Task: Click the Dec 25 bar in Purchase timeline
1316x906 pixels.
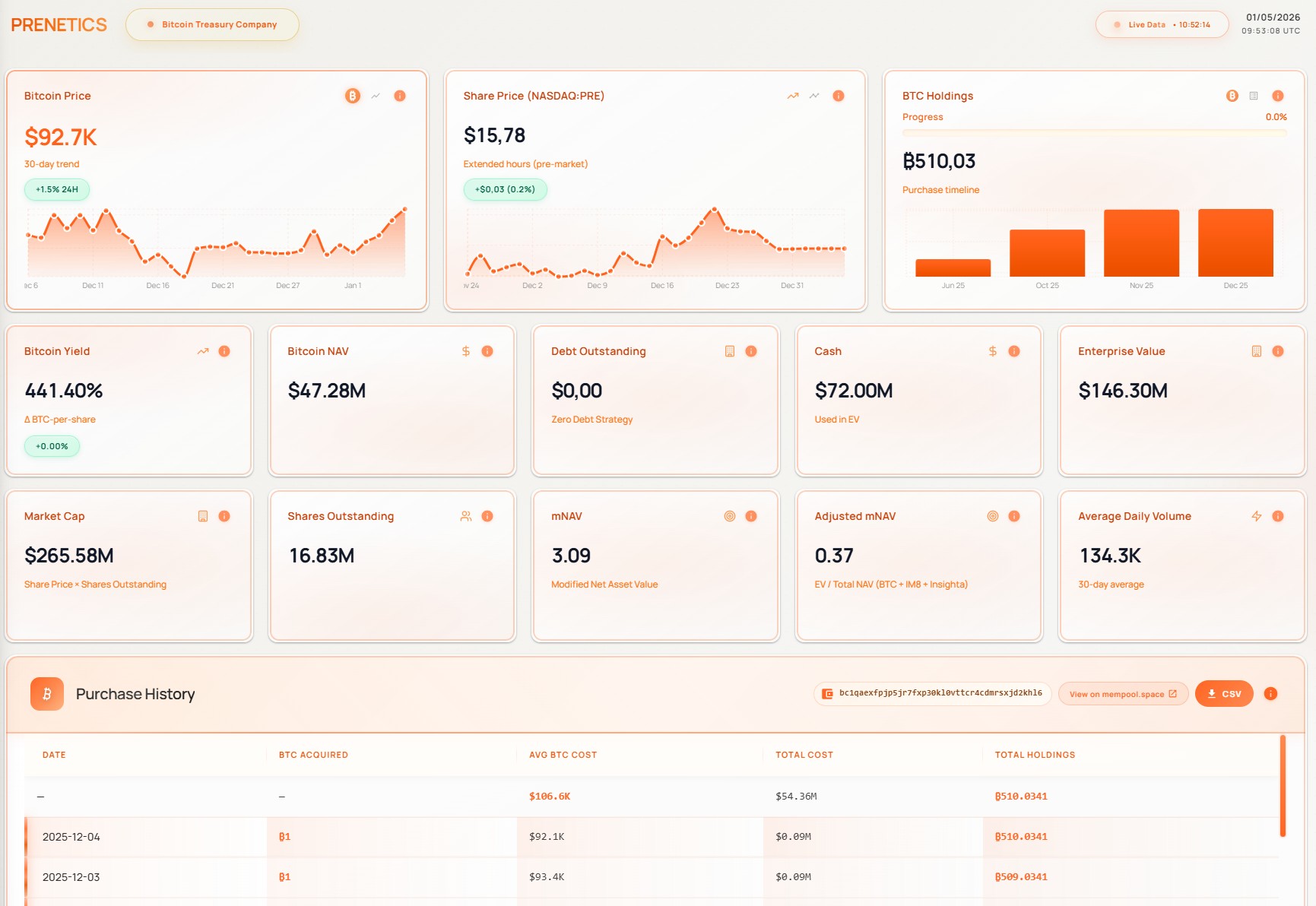Action: 1235,243
